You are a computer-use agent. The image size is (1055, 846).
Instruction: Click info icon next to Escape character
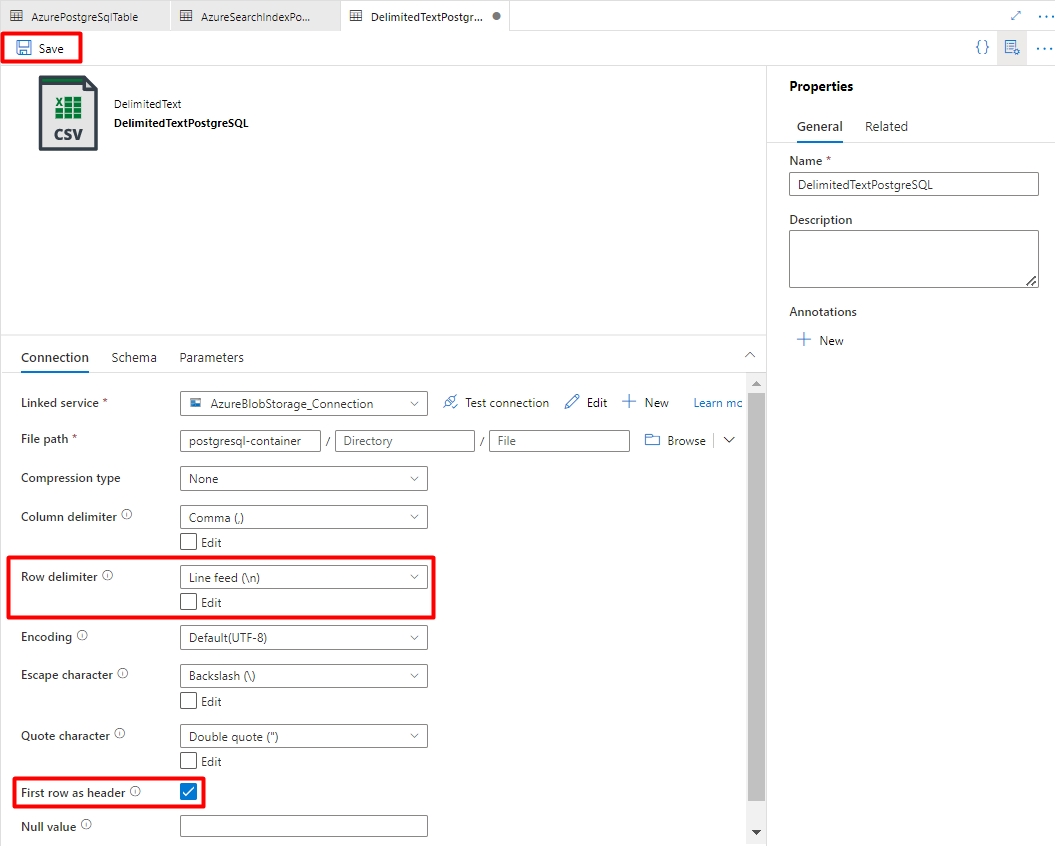pyautogui.click(x=122, y=674)
